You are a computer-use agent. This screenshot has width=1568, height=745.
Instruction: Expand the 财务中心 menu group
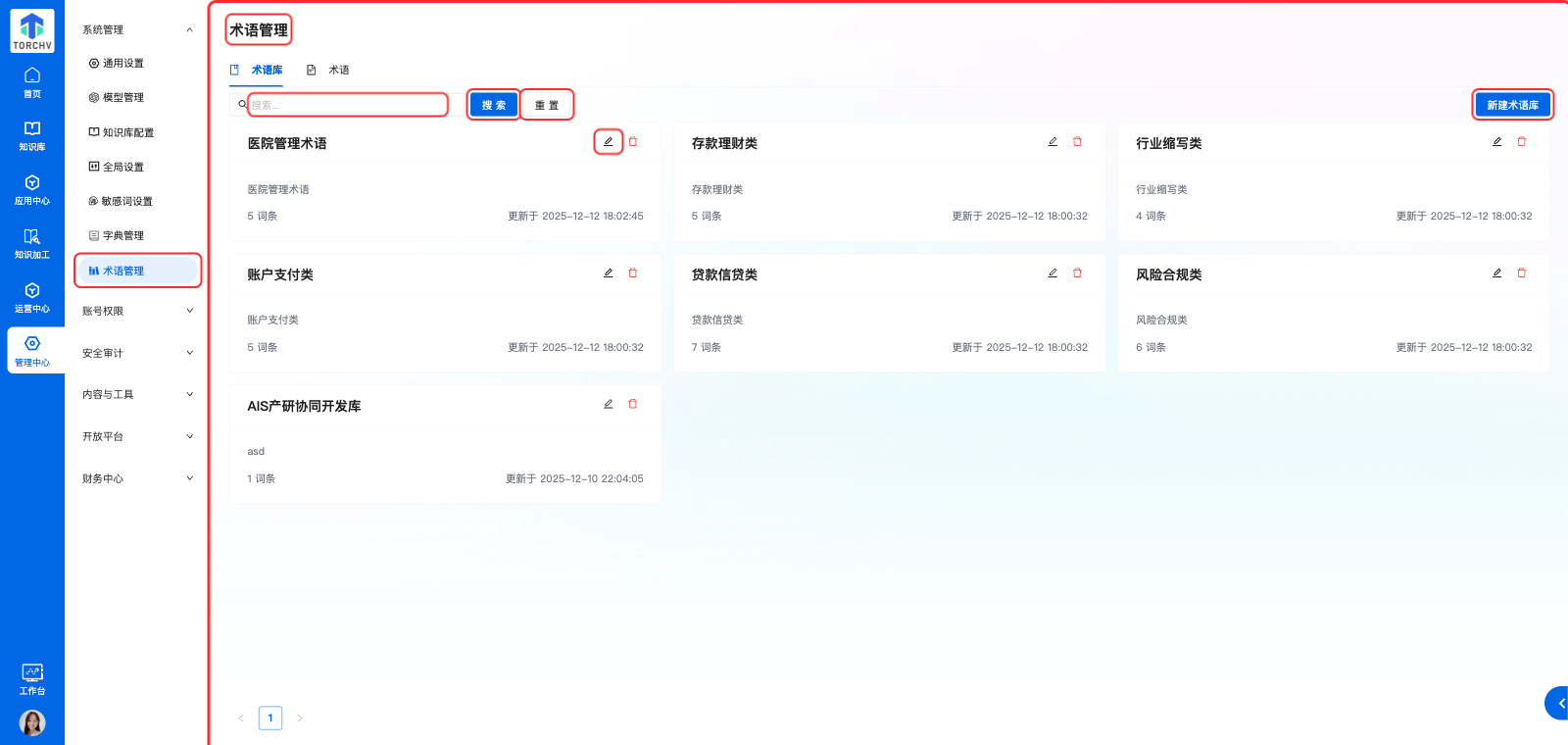point(137,478)
